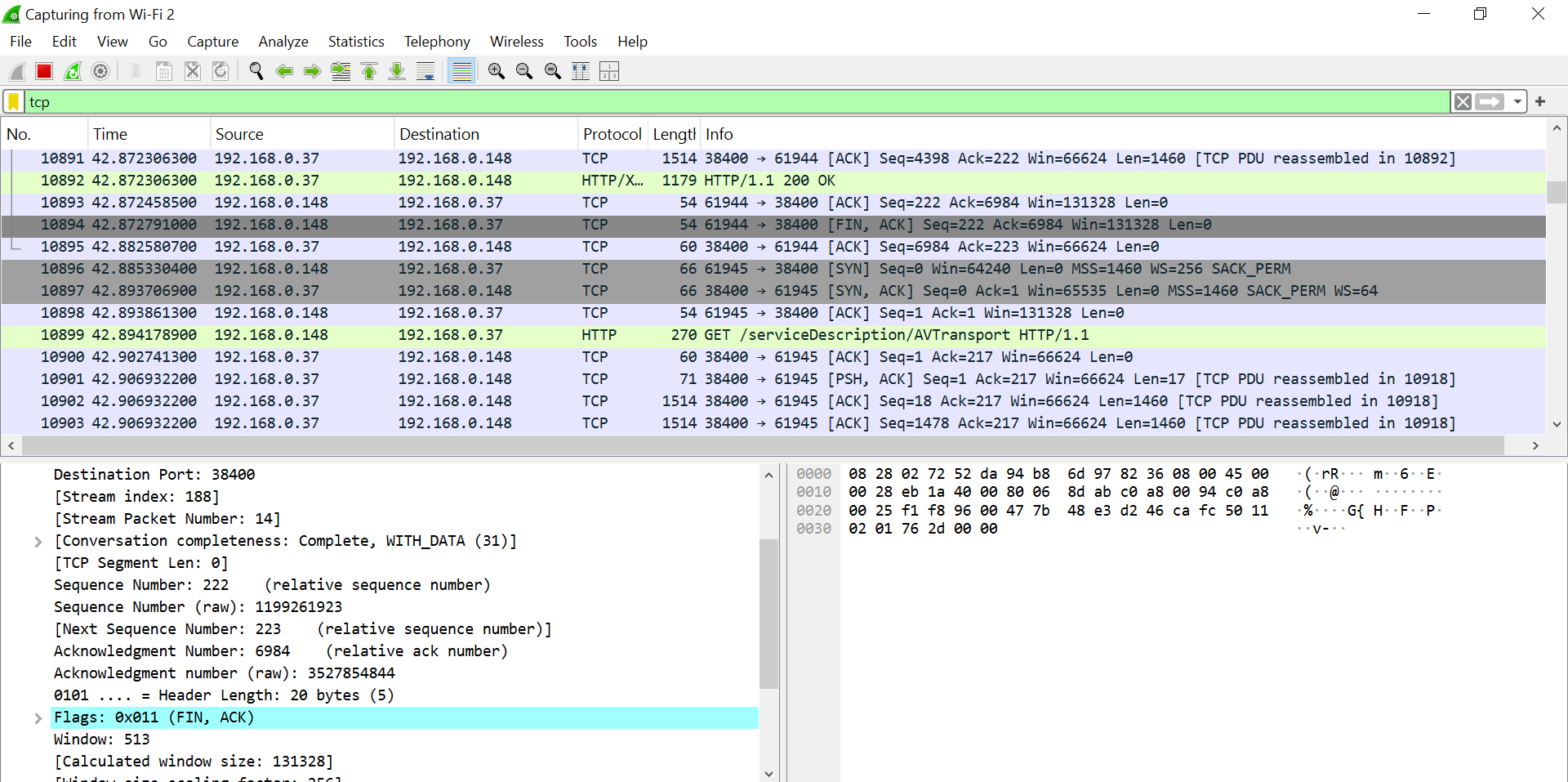Open the Statistics menu
The image size is (1568, 782).
[x=356, y=42]
